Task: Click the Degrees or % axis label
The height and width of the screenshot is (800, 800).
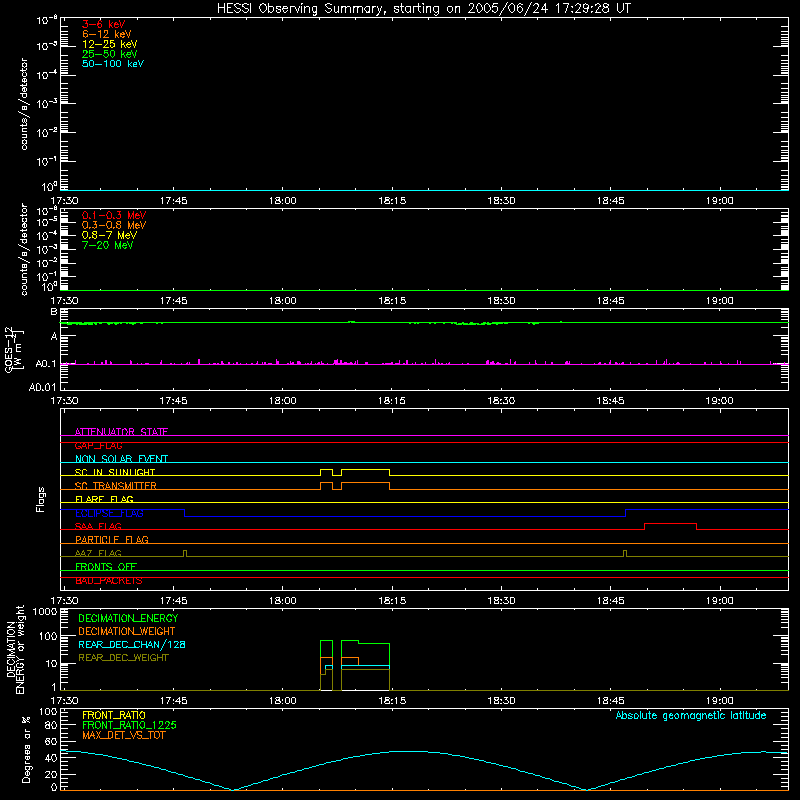Action: point(26,749)
